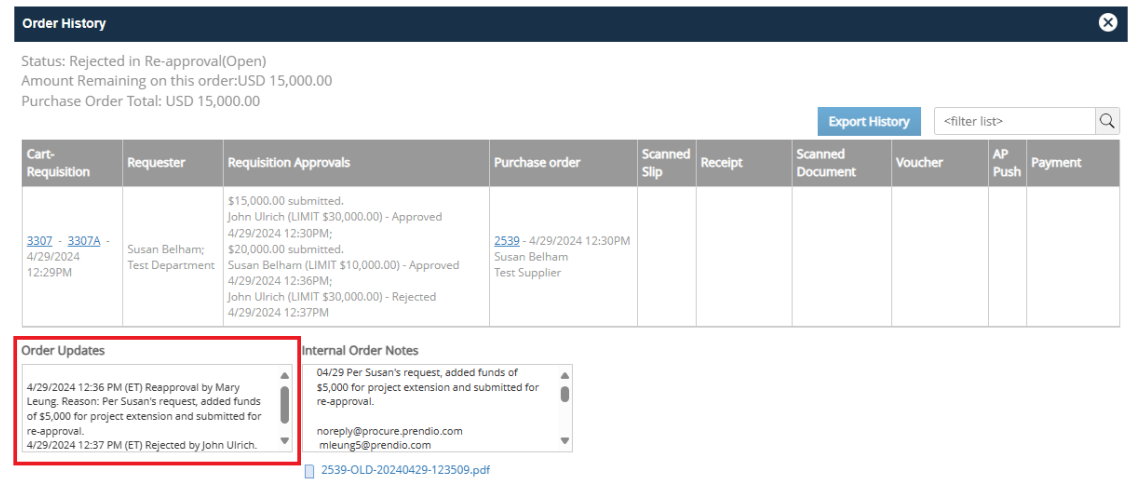Click the PDF file icon beside 2539-OLD attachment

[310, 471]
